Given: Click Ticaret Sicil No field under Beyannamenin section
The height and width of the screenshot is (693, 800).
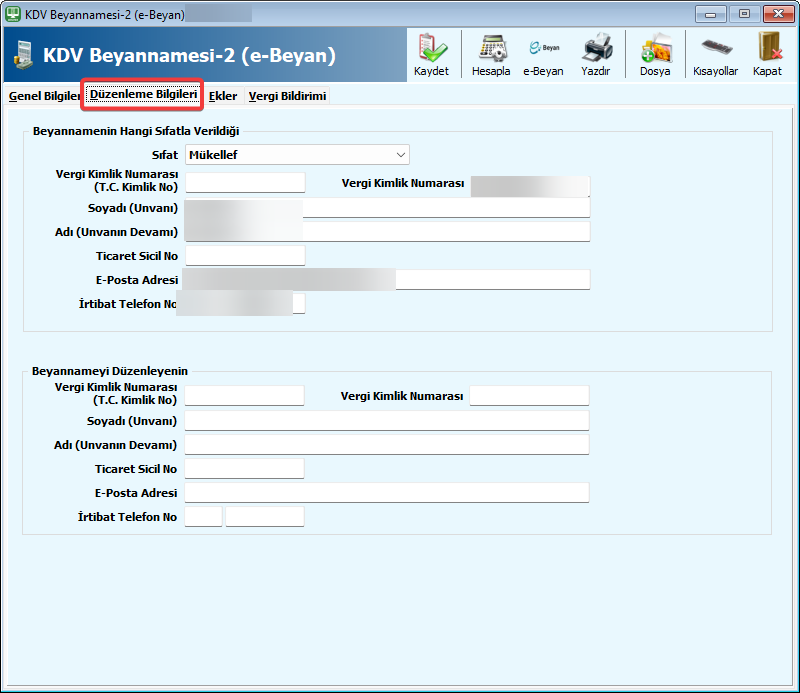Looking at the screenshot, I should (x=245, y=256).
